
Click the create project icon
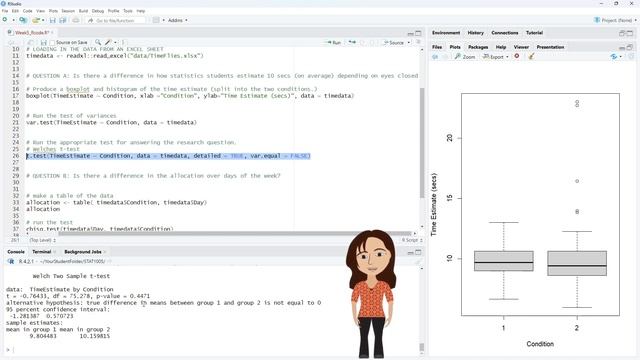(x=23, y=20)
